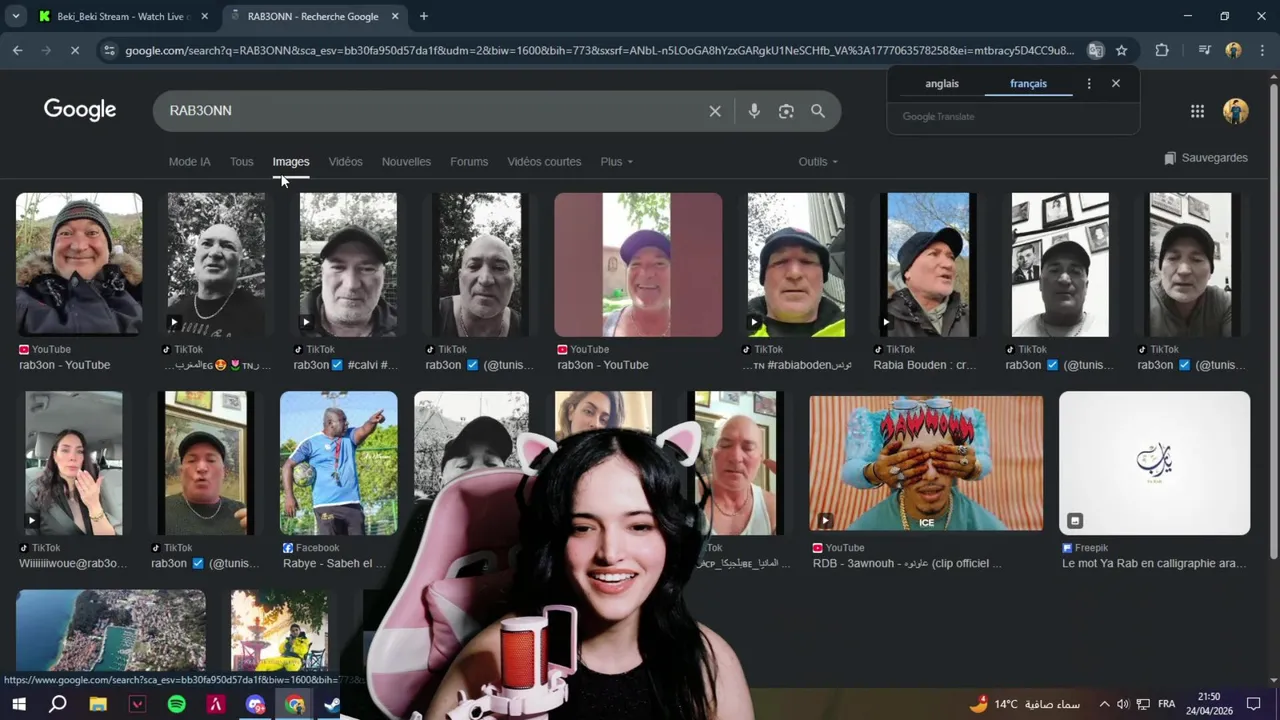
Task: Open Windows taskbar search
Action: pyautogui.click(x=58, y=704)
